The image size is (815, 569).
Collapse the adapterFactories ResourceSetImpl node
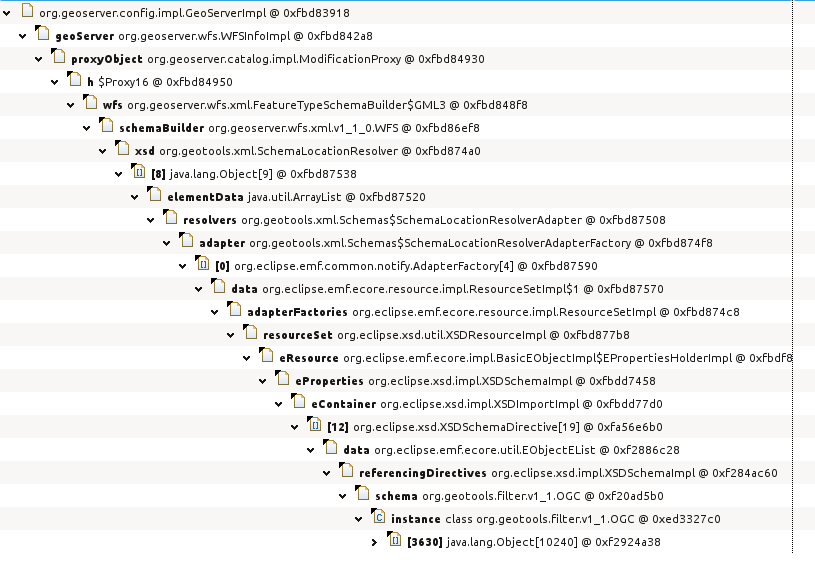(215, 312)
